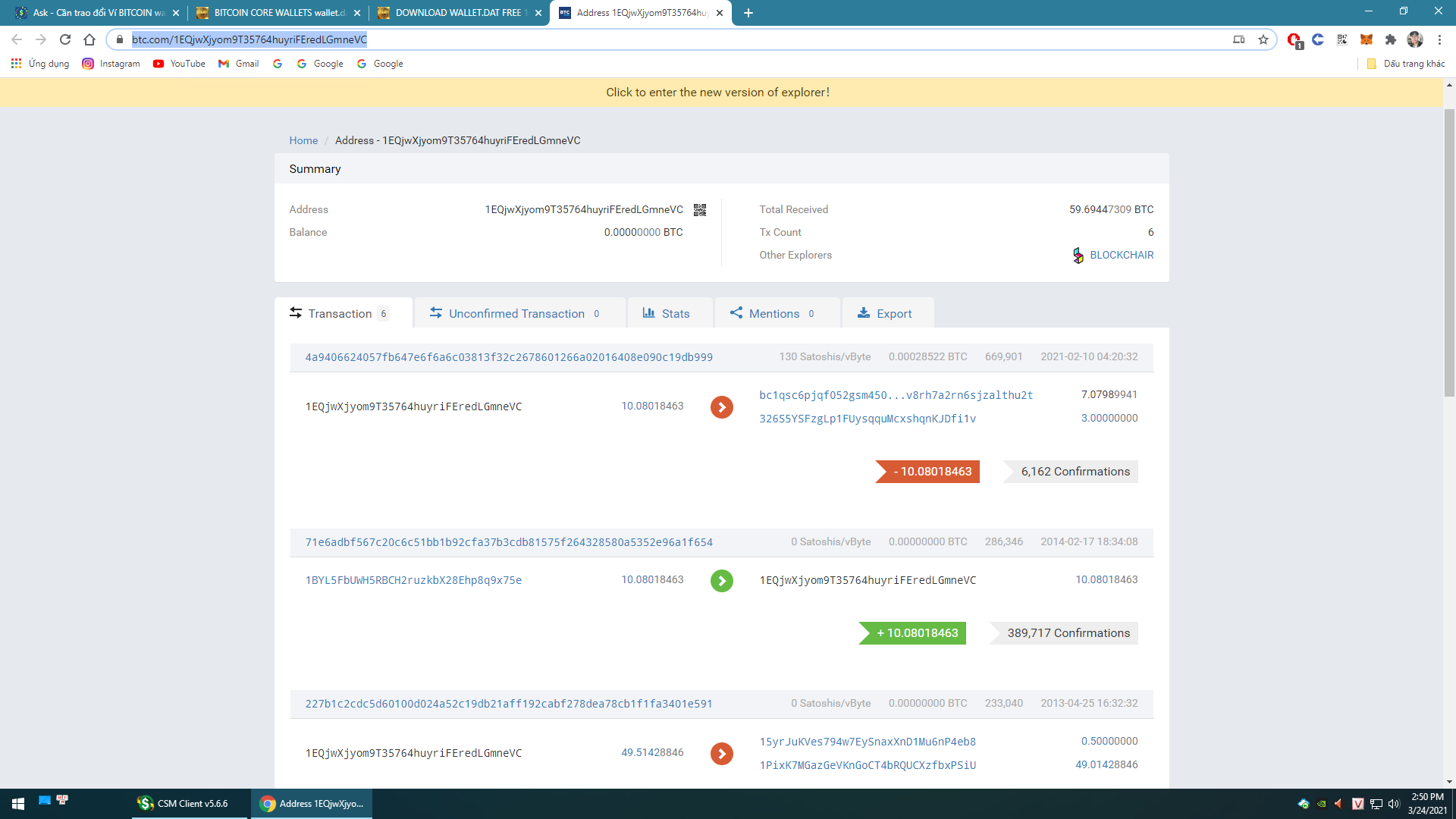The width and height of the screenshot is (1456, 819).
Task: Open the Stats tab
Action: click(x=667, y=313)
